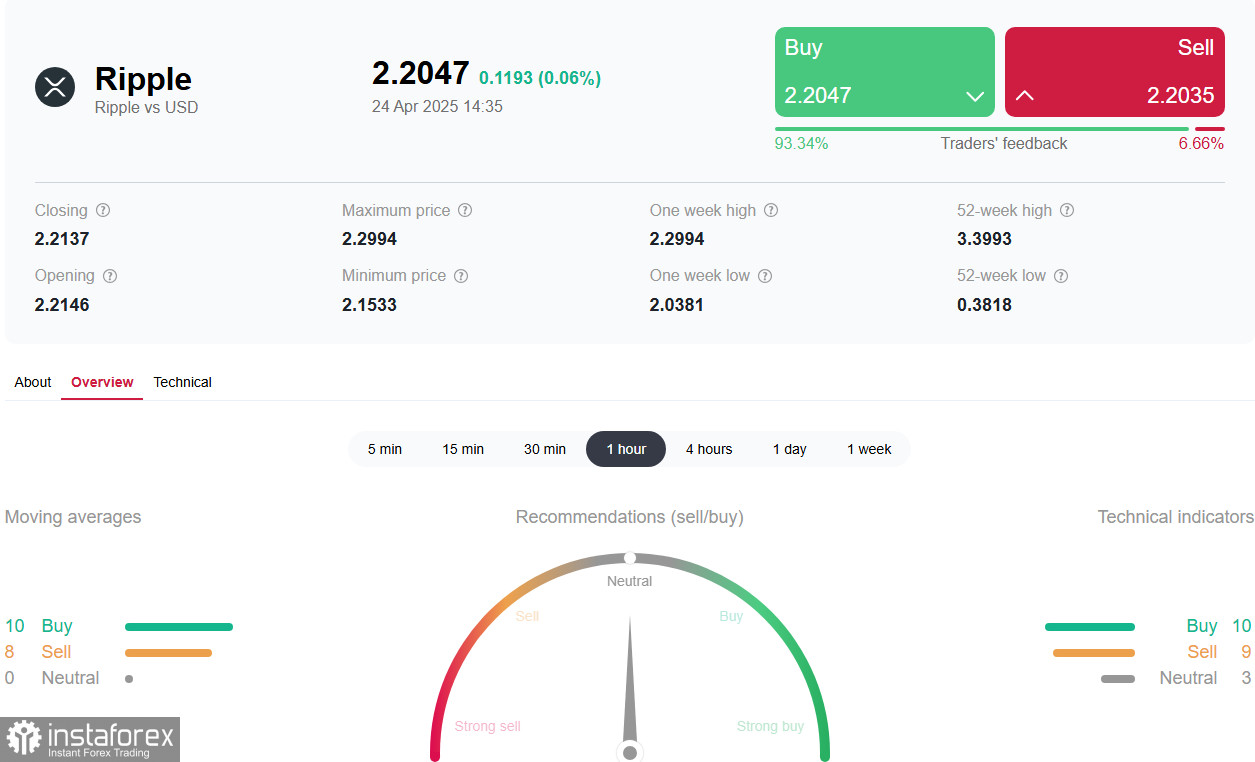The width and height of the screenshot is (1255, 762).
Task: Select the Overview tab
Action: click(102, 382)
